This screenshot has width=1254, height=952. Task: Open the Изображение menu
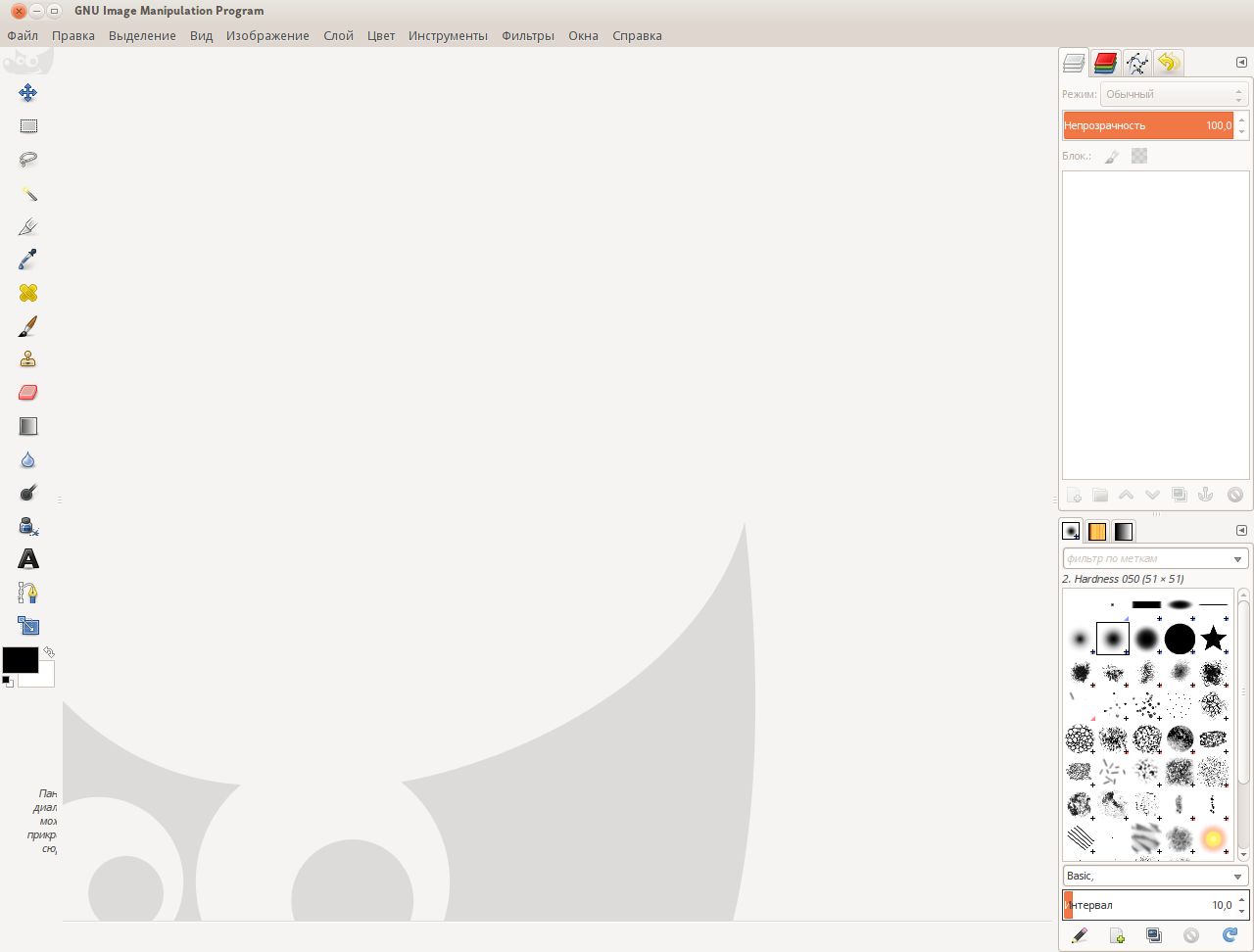tap(267, 36)
